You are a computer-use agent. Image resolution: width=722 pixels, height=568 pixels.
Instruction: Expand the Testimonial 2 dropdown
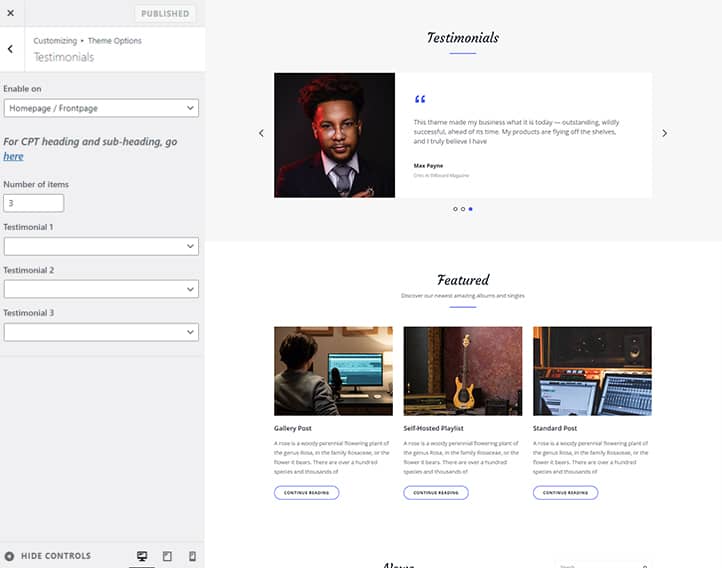(101, 289)
